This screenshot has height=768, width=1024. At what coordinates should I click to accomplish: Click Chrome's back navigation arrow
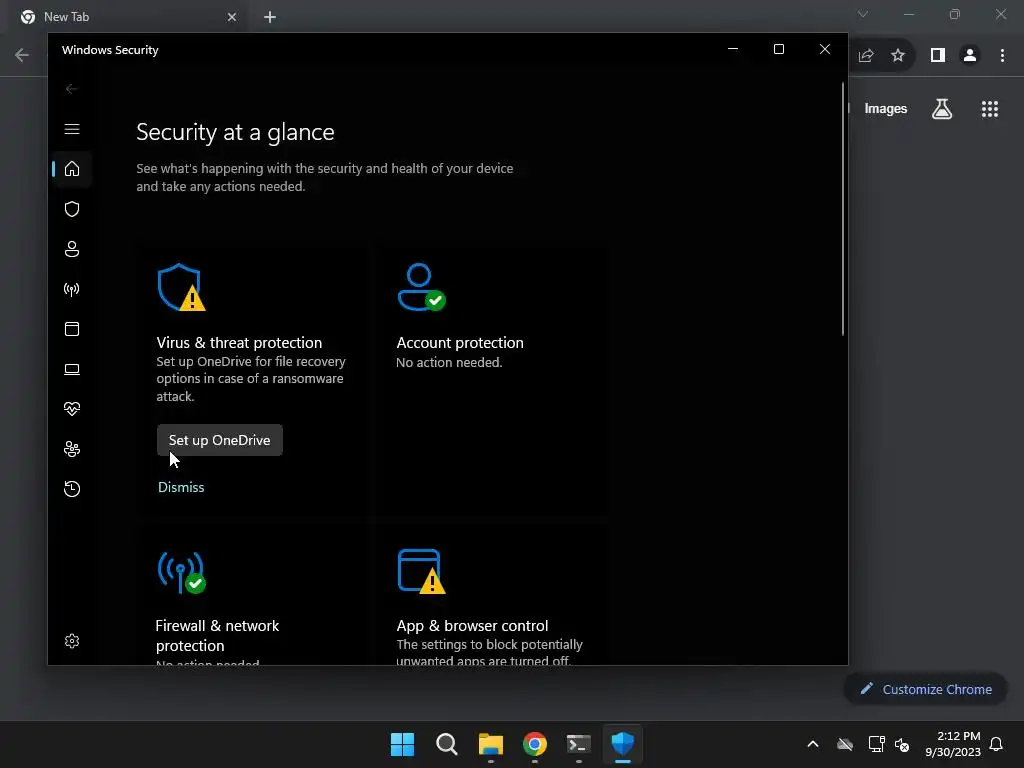coord(22,56)
